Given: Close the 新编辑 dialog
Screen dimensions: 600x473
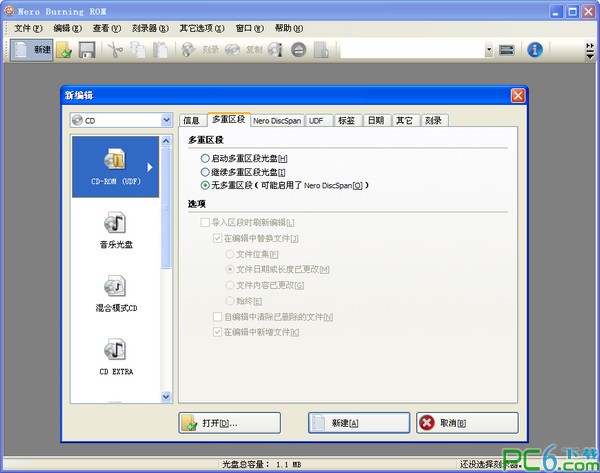Looking at the screenshot, I should click(x=518, y=96).
